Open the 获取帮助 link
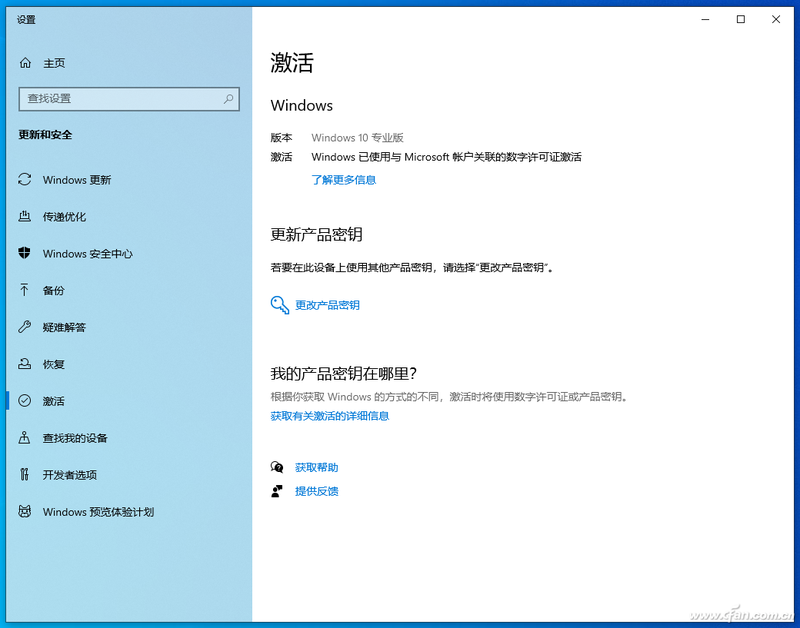Screen dimensions: 800x628 tap(317, 467)
